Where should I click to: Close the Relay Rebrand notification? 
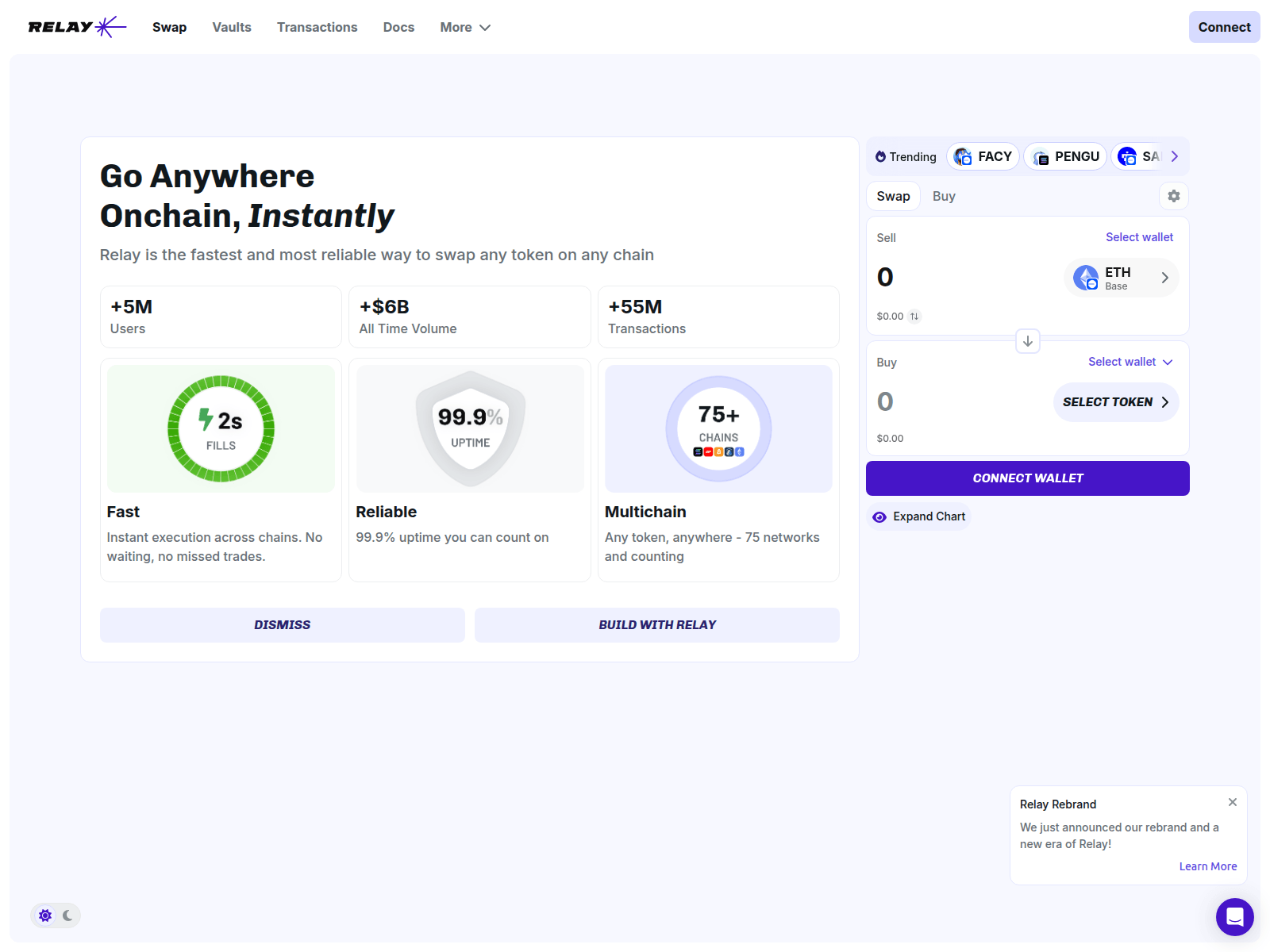point(1232,802)
